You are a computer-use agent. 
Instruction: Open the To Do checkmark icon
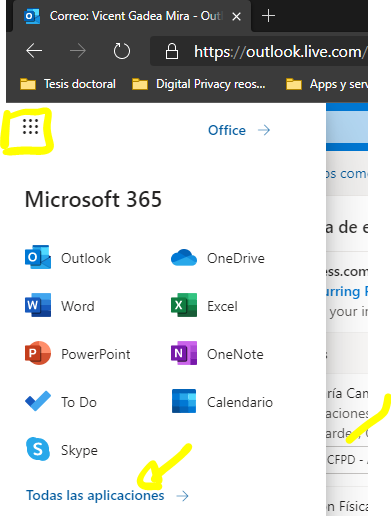click(38, 401)
